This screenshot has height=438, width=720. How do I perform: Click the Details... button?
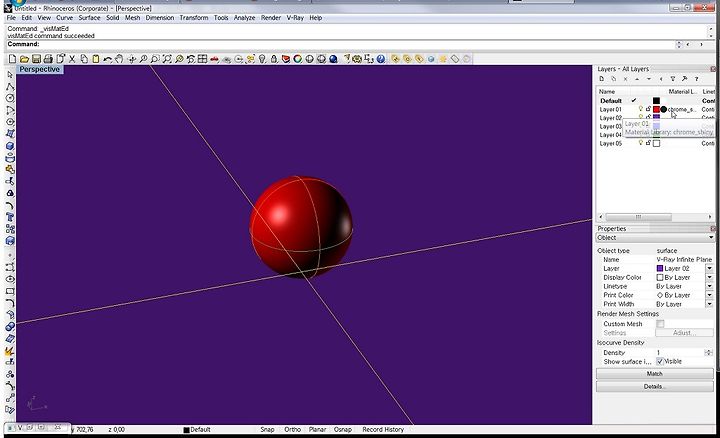[x=654, y=387]
